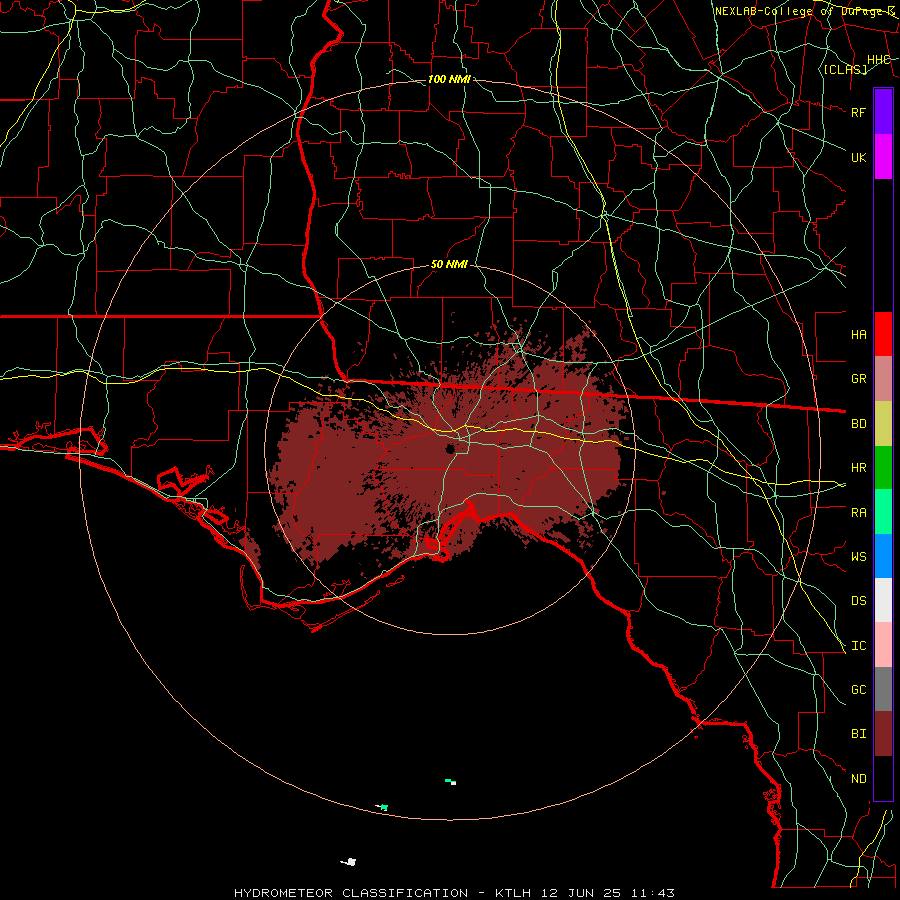Viewport: 900px width, 900px height.
Task: Click the light pink IC legend swatch
Action: [883, 645]
